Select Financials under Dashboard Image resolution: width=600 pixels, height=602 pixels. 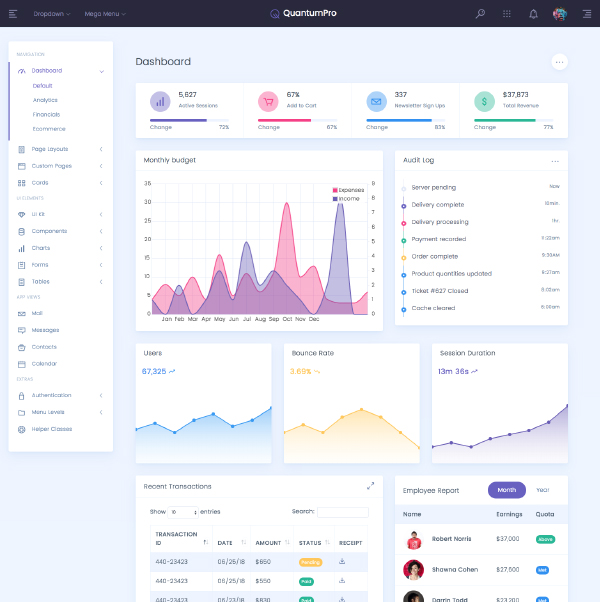(46, 114)
